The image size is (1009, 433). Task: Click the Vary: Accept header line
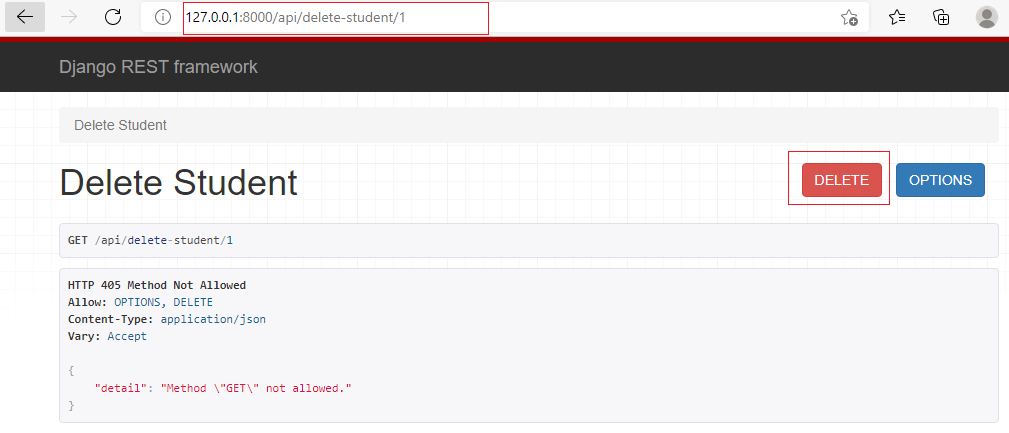pyautogui.click(x=107, y=336)
